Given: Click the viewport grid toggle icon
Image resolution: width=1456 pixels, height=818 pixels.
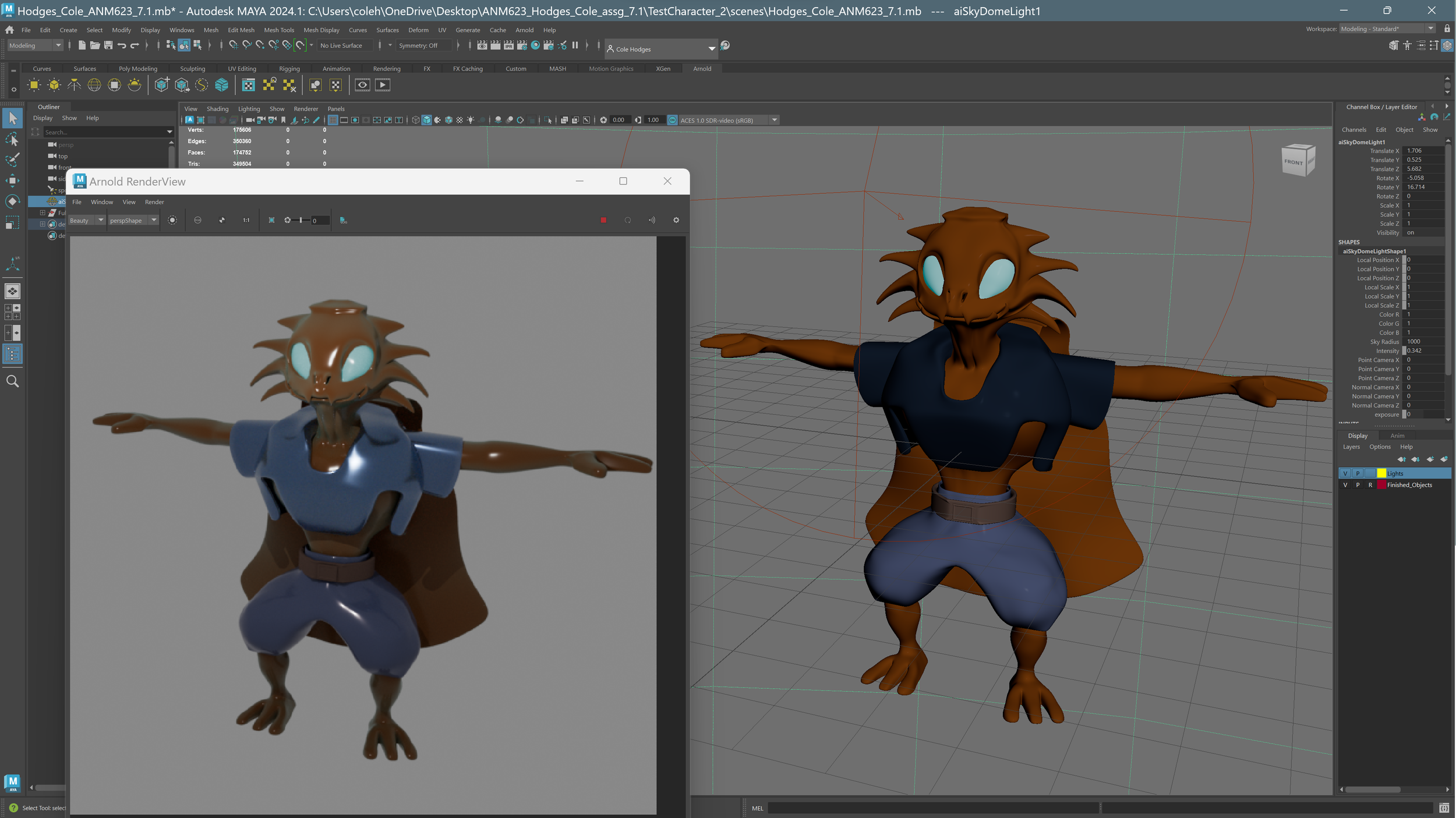Looking at the screenshot, I should 333,120.
